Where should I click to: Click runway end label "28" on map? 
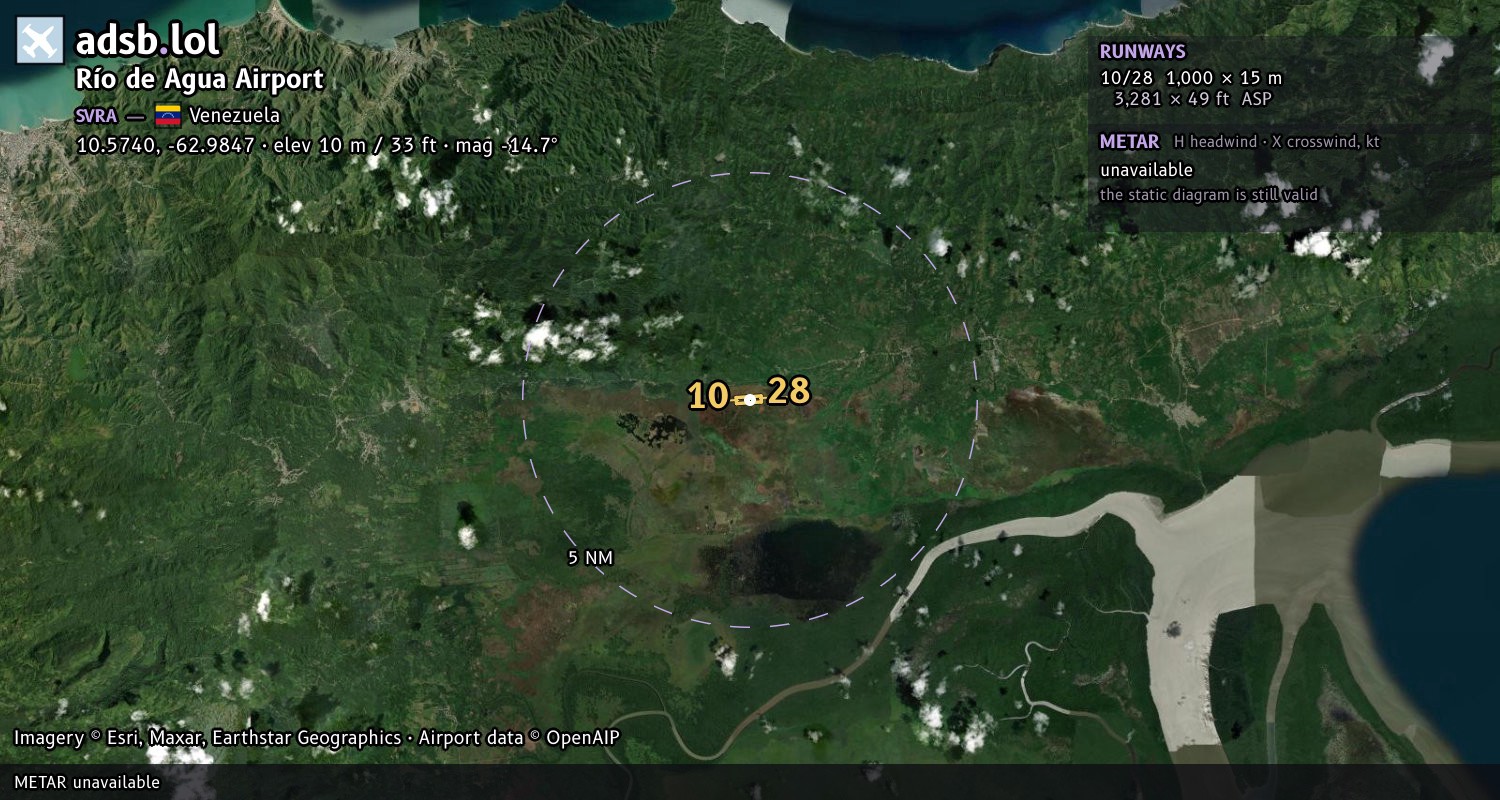pyautogui.click(x=789, y=391)
